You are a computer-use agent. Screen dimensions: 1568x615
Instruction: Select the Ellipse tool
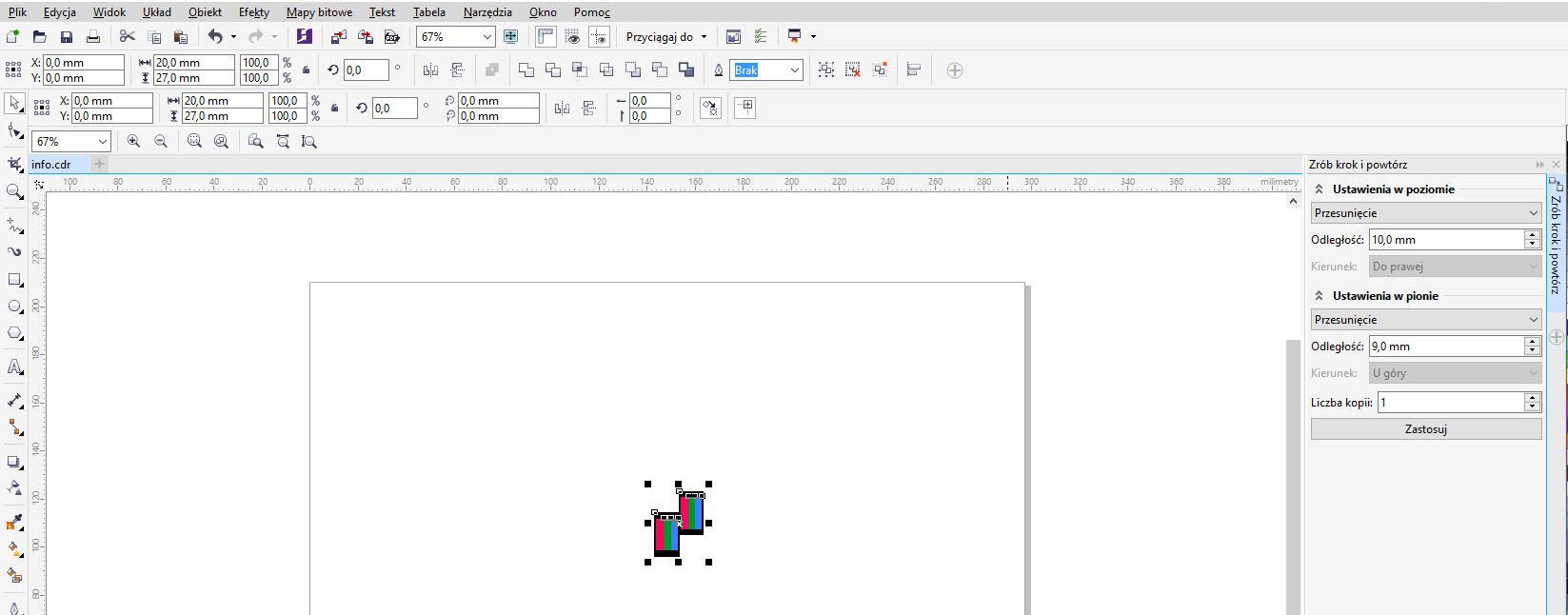tap(14, 307)
